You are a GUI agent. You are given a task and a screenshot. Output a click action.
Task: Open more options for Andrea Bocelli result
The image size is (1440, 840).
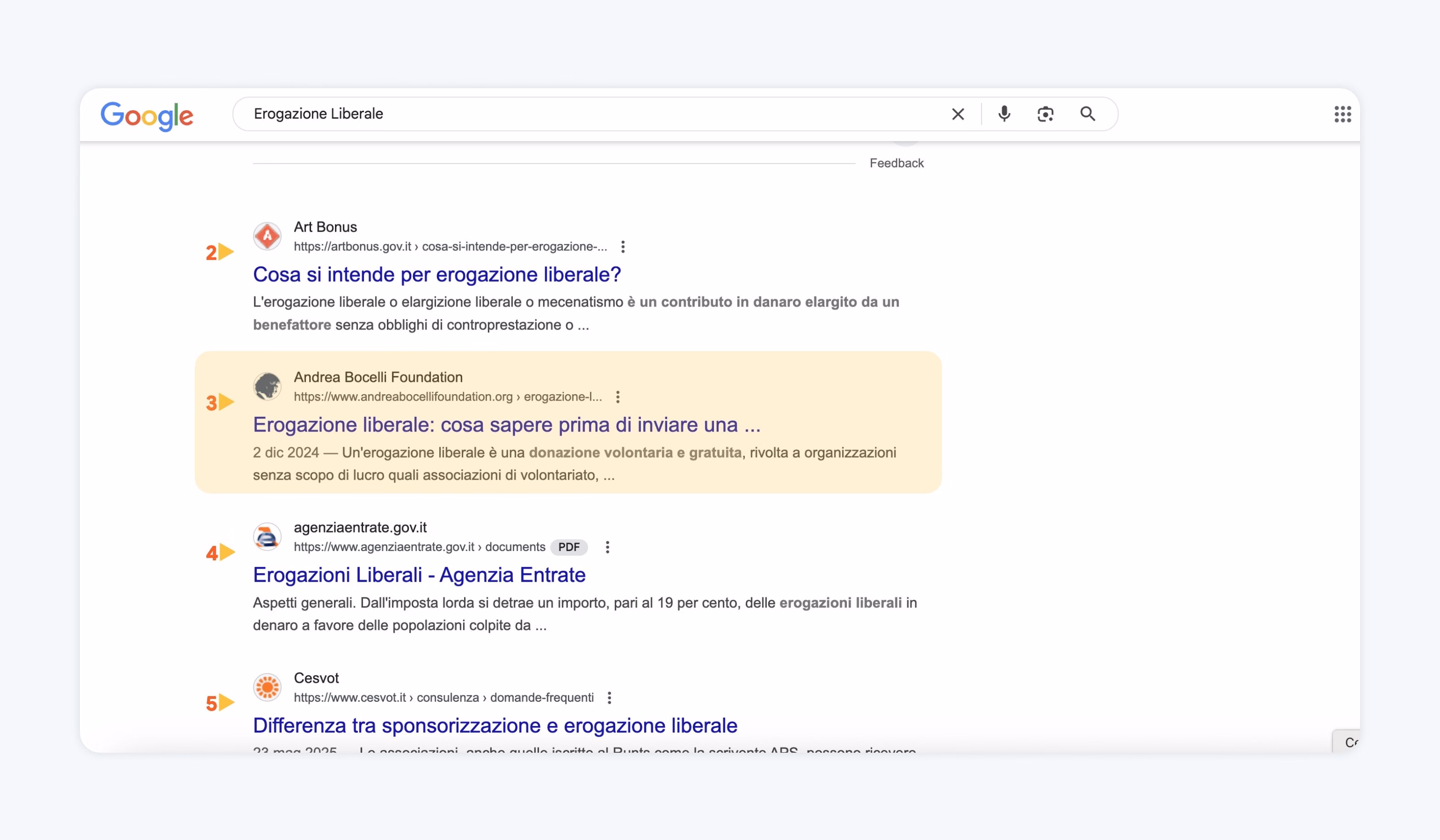(x=618, y=397)
